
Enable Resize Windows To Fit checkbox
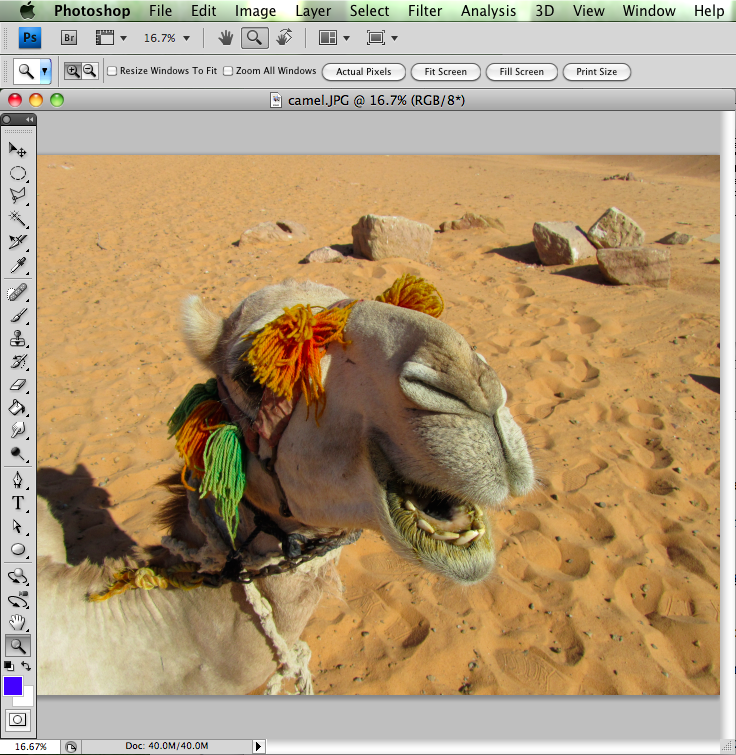pyautogui.click(x=112, y=71)
